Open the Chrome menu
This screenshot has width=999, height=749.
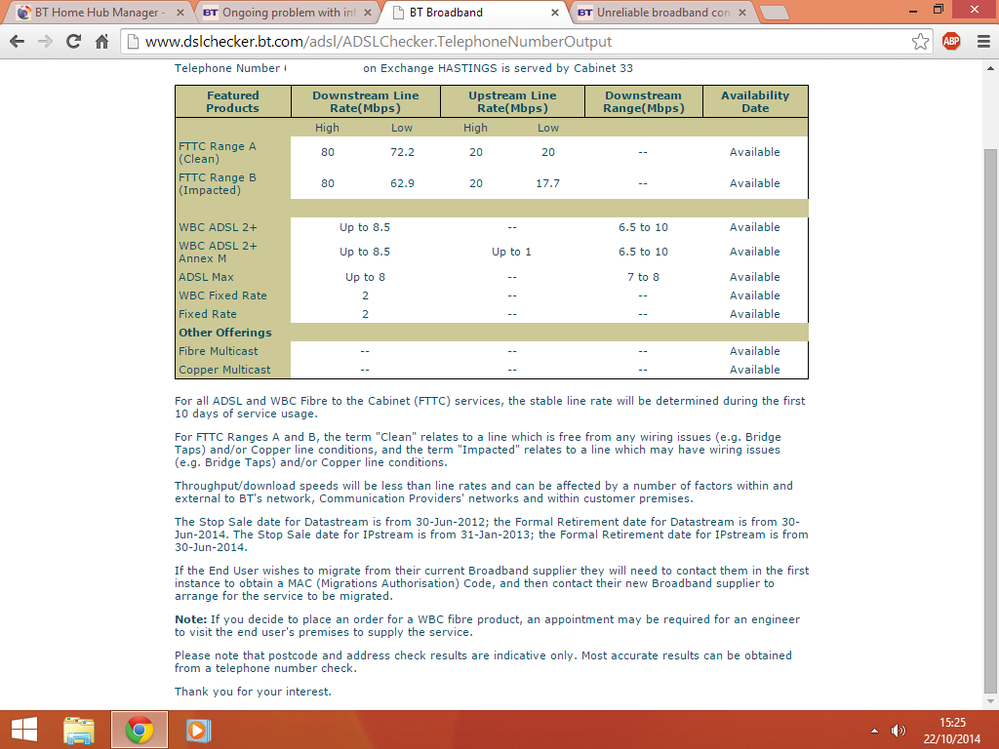click(984, 42)
